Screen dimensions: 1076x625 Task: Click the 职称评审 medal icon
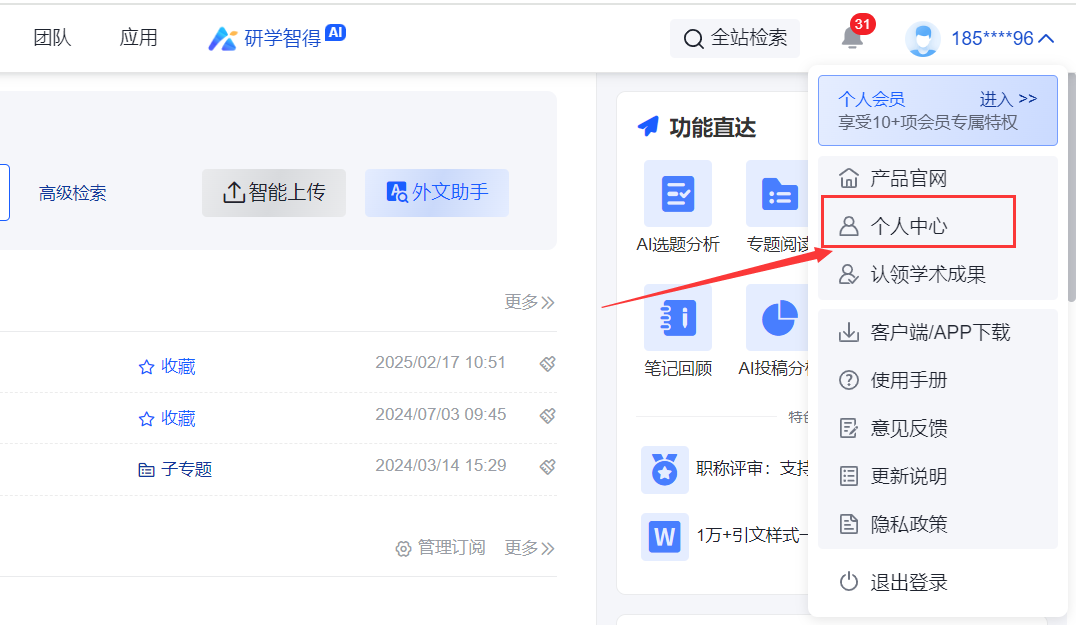pos(664,470)
